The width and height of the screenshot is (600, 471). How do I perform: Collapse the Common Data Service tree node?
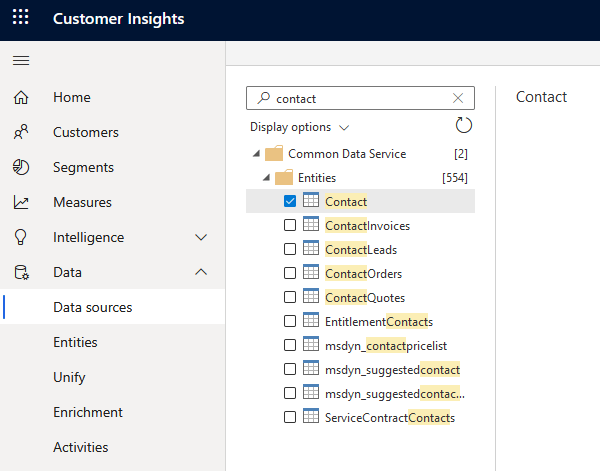(256, 154)
